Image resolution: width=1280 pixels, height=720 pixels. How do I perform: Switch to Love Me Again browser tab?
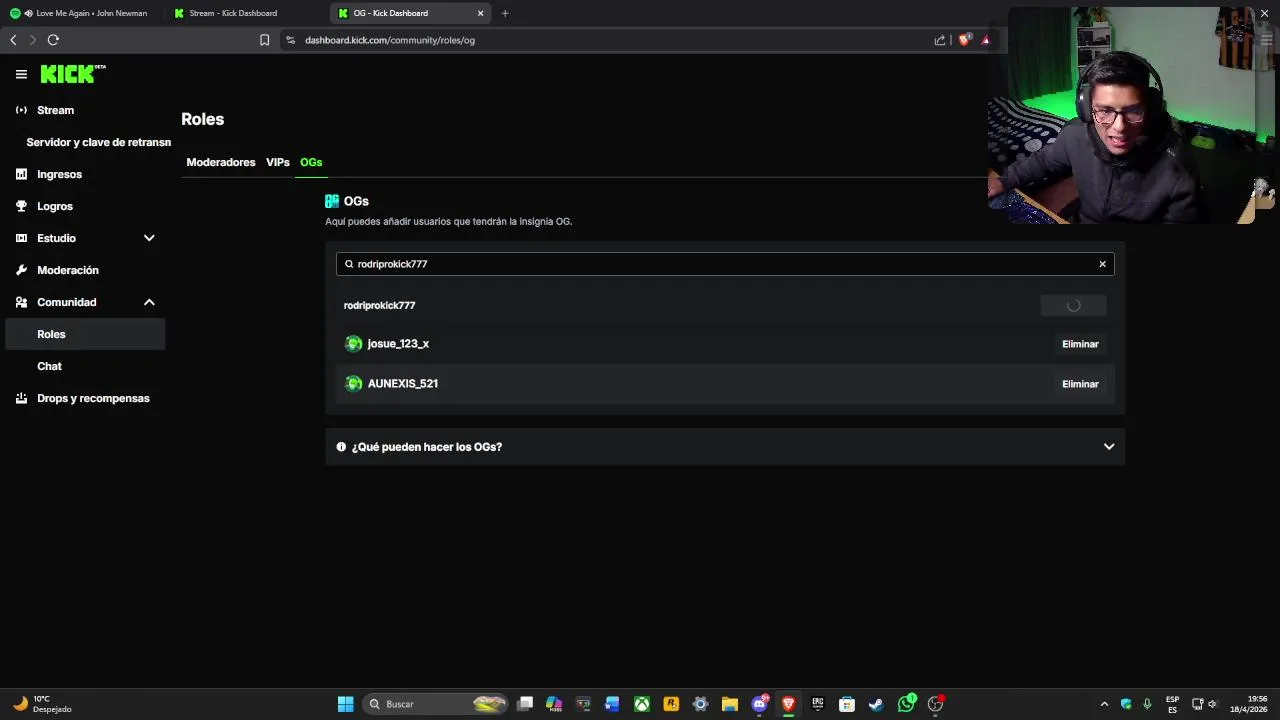point(79,13)
